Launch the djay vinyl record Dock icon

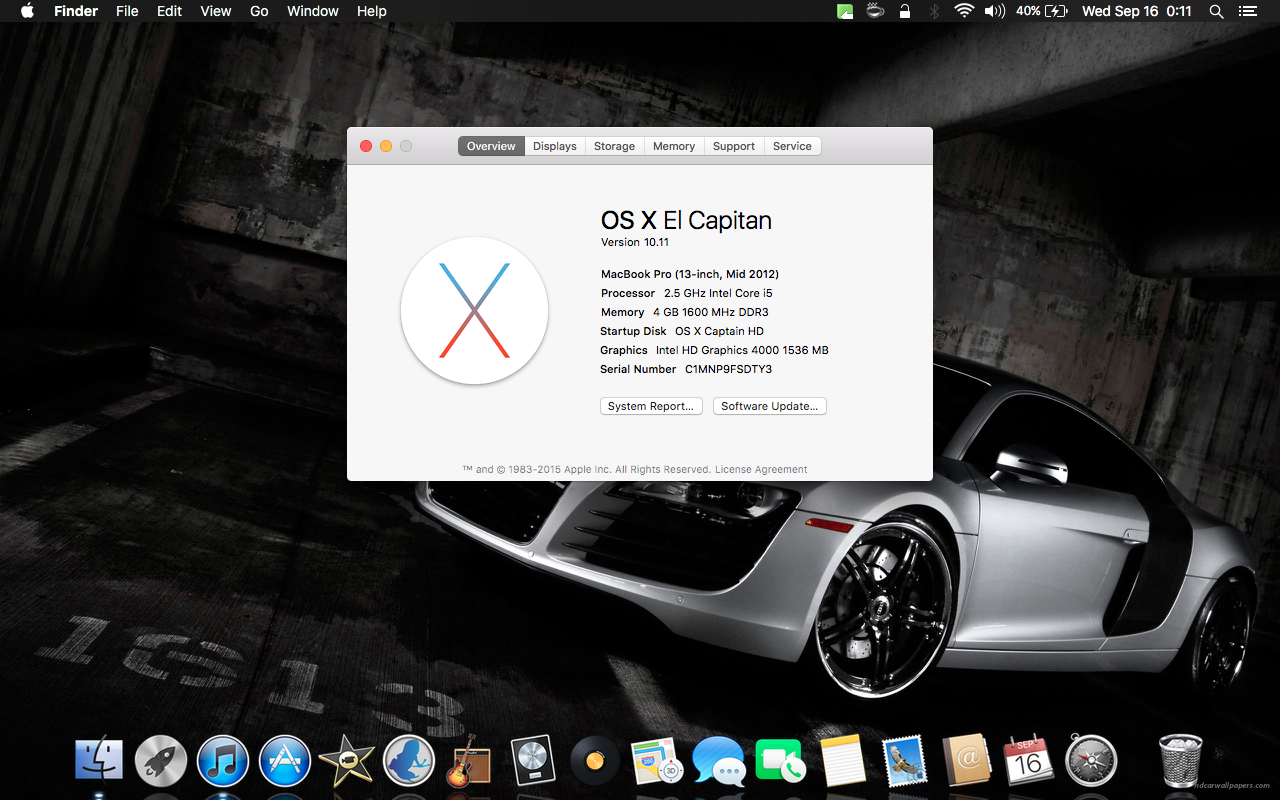pos(595,763)
